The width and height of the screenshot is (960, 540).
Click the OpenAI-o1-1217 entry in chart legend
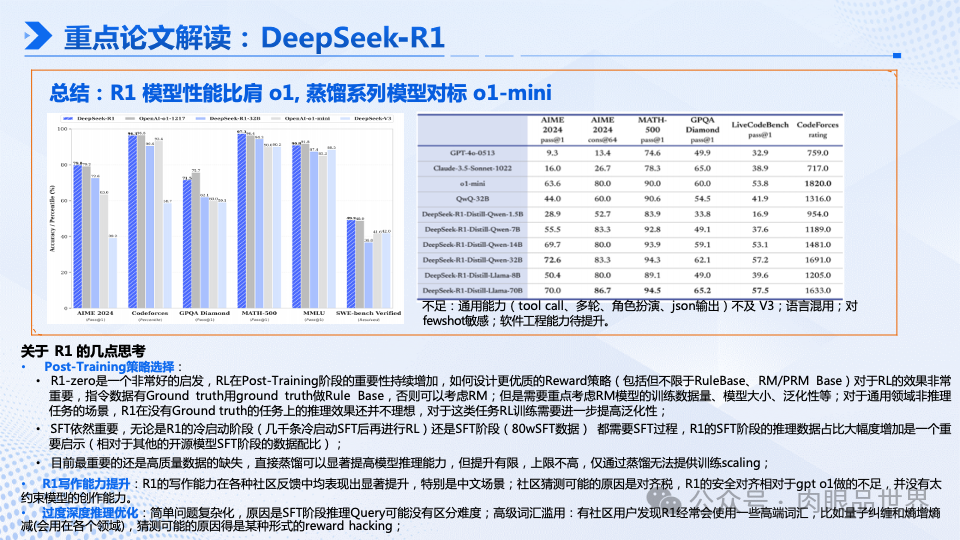point(156,118)
